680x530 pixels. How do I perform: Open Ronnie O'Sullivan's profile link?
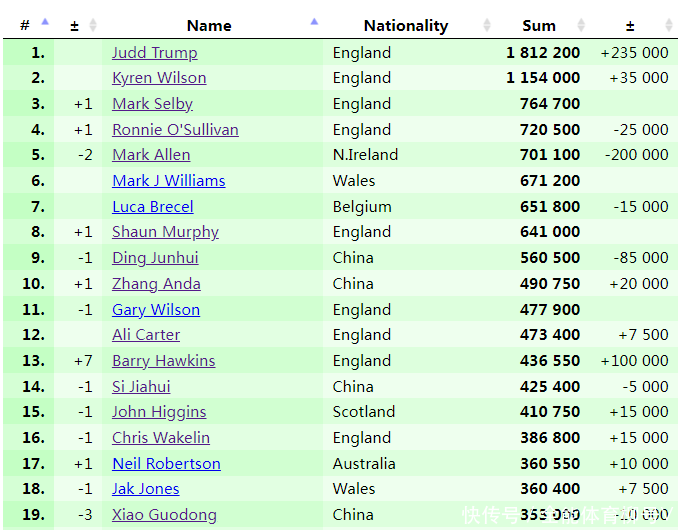coord(175,129)
